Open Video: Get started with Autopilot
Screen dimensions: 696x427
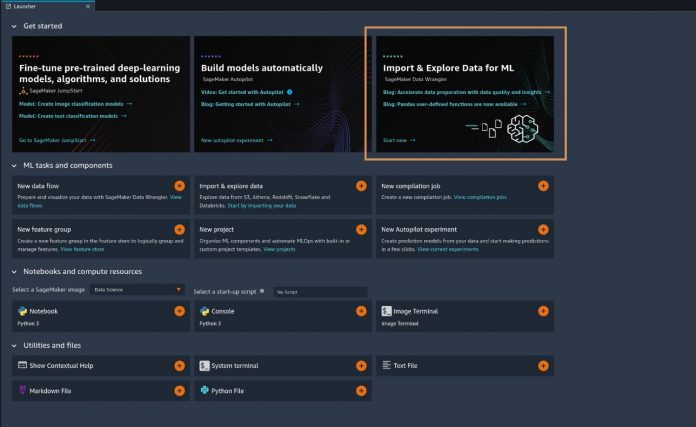(242, 92)
